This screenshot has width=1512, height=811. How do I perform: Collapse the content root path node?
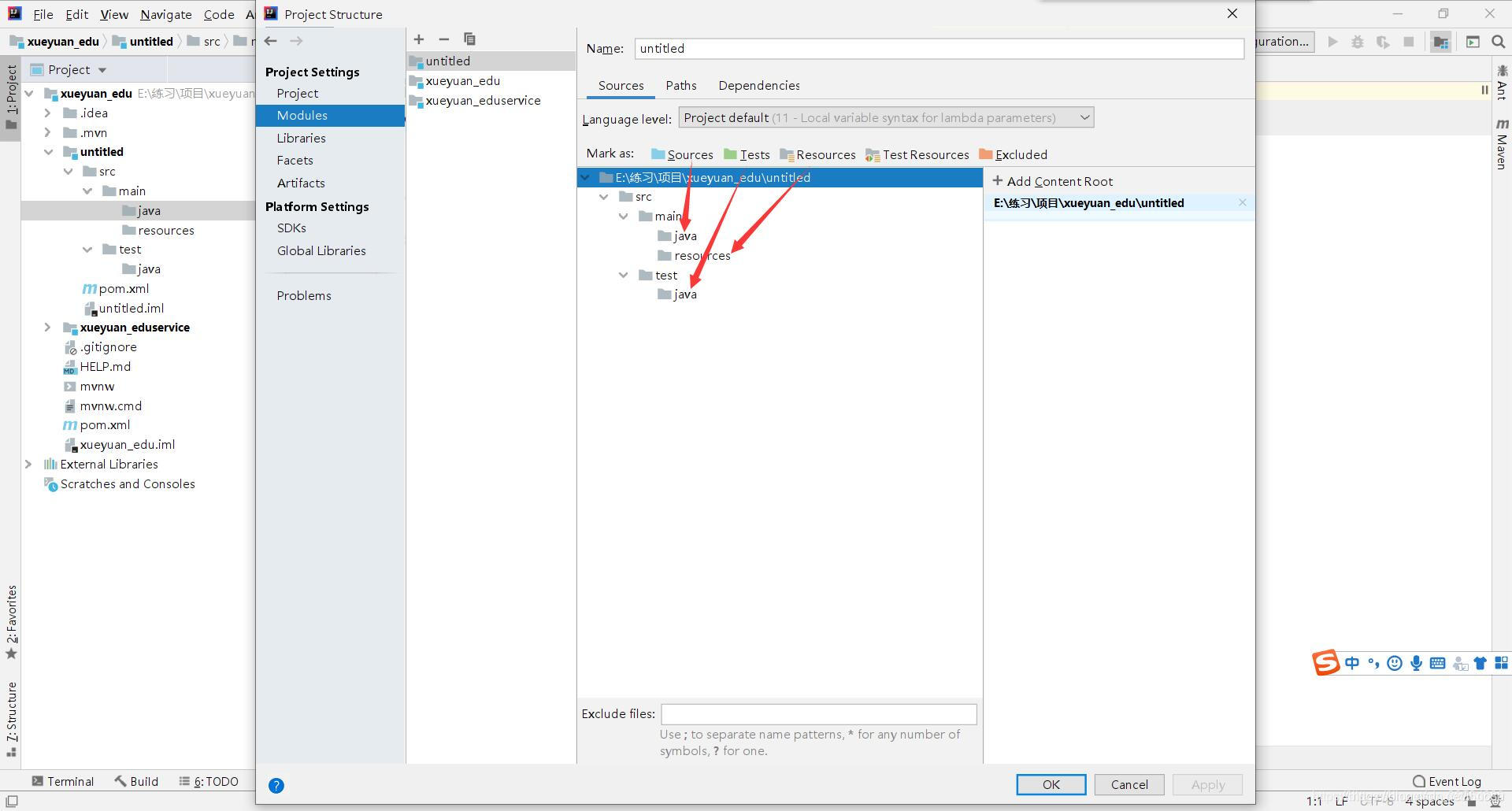585,178
